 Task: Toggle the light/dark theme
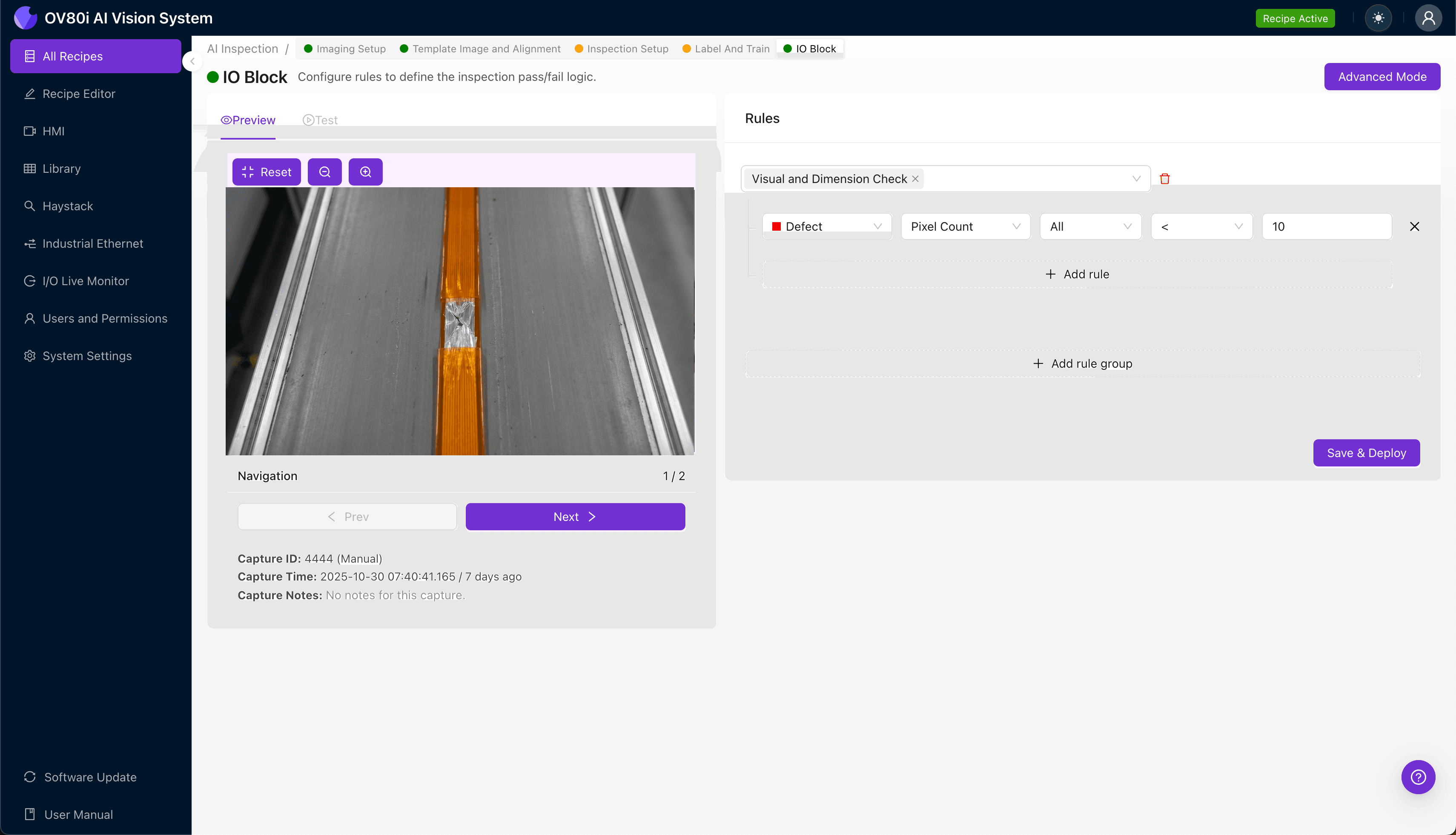pos(1379,18)
